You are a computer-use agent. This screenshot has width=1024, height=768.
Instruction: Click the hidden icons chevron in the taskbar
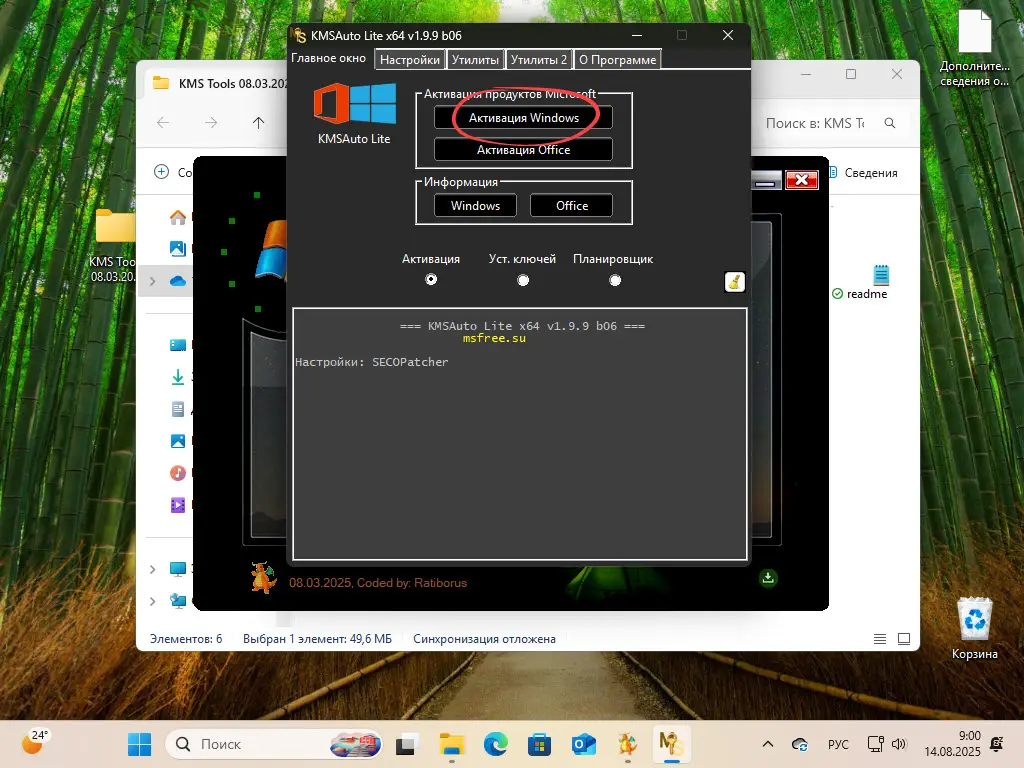(x=766, y=744)
